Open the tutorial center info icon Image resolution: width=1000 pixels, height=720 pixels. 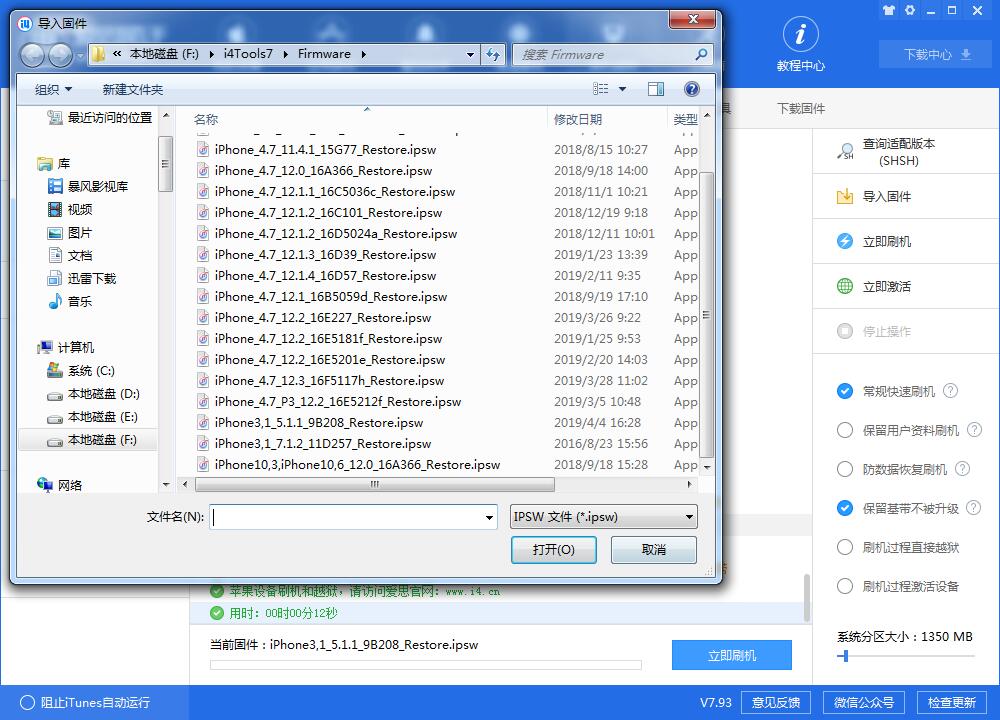800,34
